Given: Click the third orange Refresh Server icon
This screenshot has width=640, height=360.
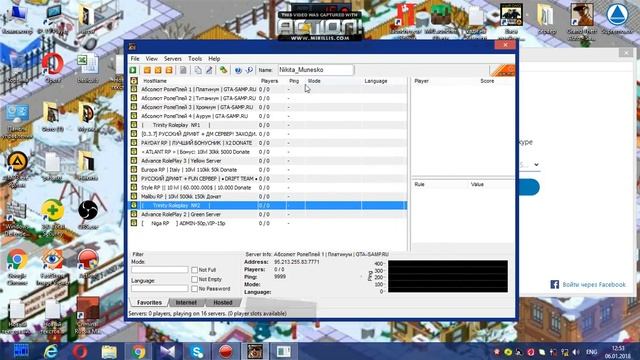Looking at the screenshot, I should point(169,70).
